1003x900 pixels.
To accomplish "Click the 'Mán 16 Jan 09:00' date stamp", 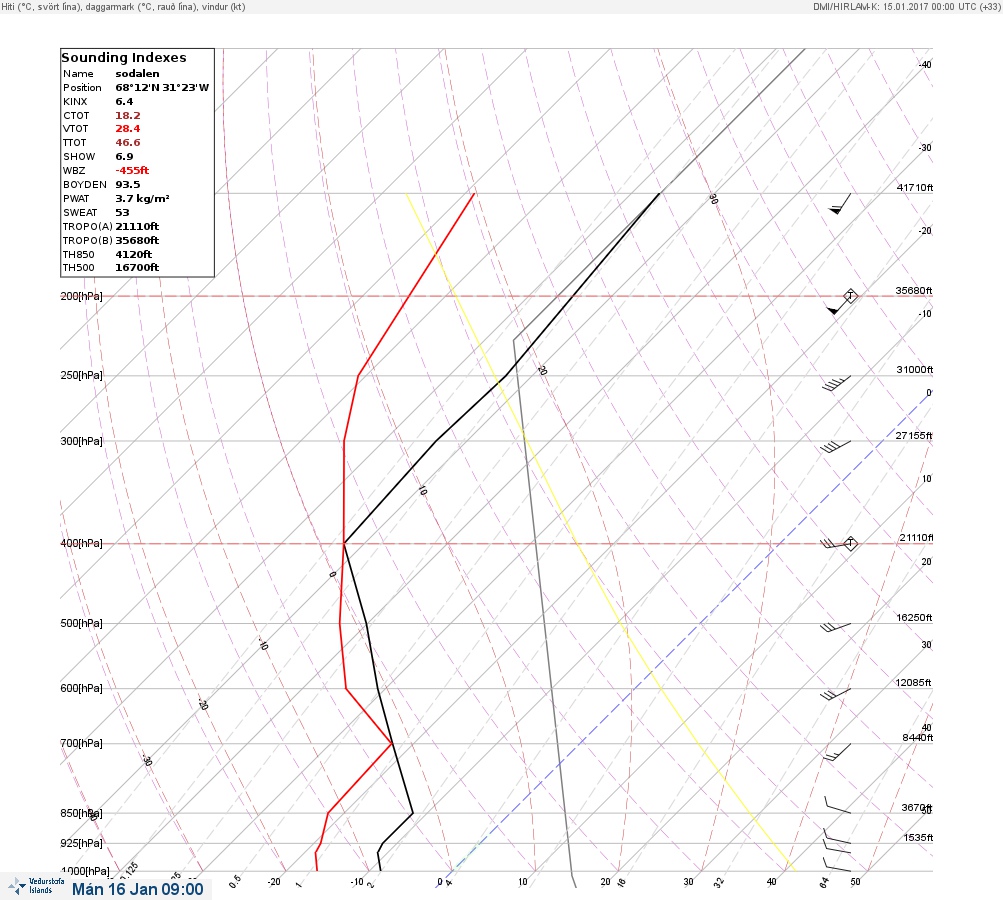I will (138, 890).
